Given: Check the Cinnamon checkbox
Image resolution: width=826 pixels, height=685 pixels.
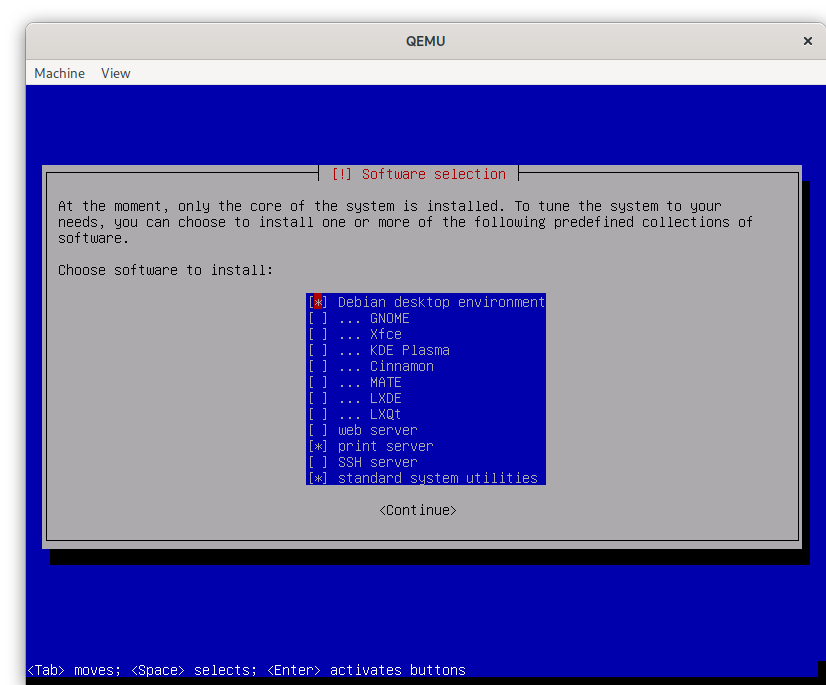Looking at the screenshot, I should [x=318, y=366].
